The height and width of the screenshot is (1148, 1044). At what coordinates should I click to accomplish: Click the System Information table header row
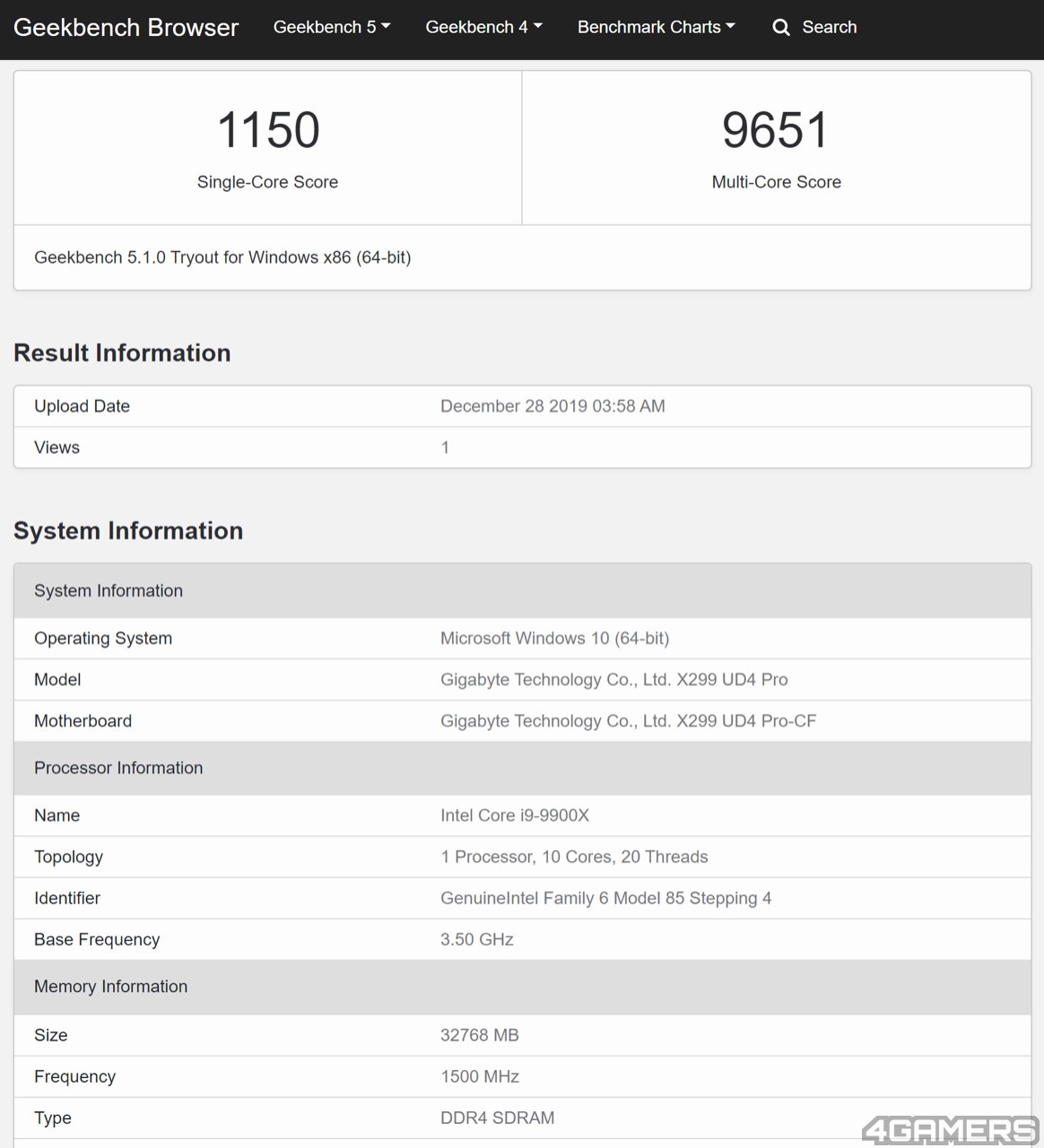[x=522, y=591]
